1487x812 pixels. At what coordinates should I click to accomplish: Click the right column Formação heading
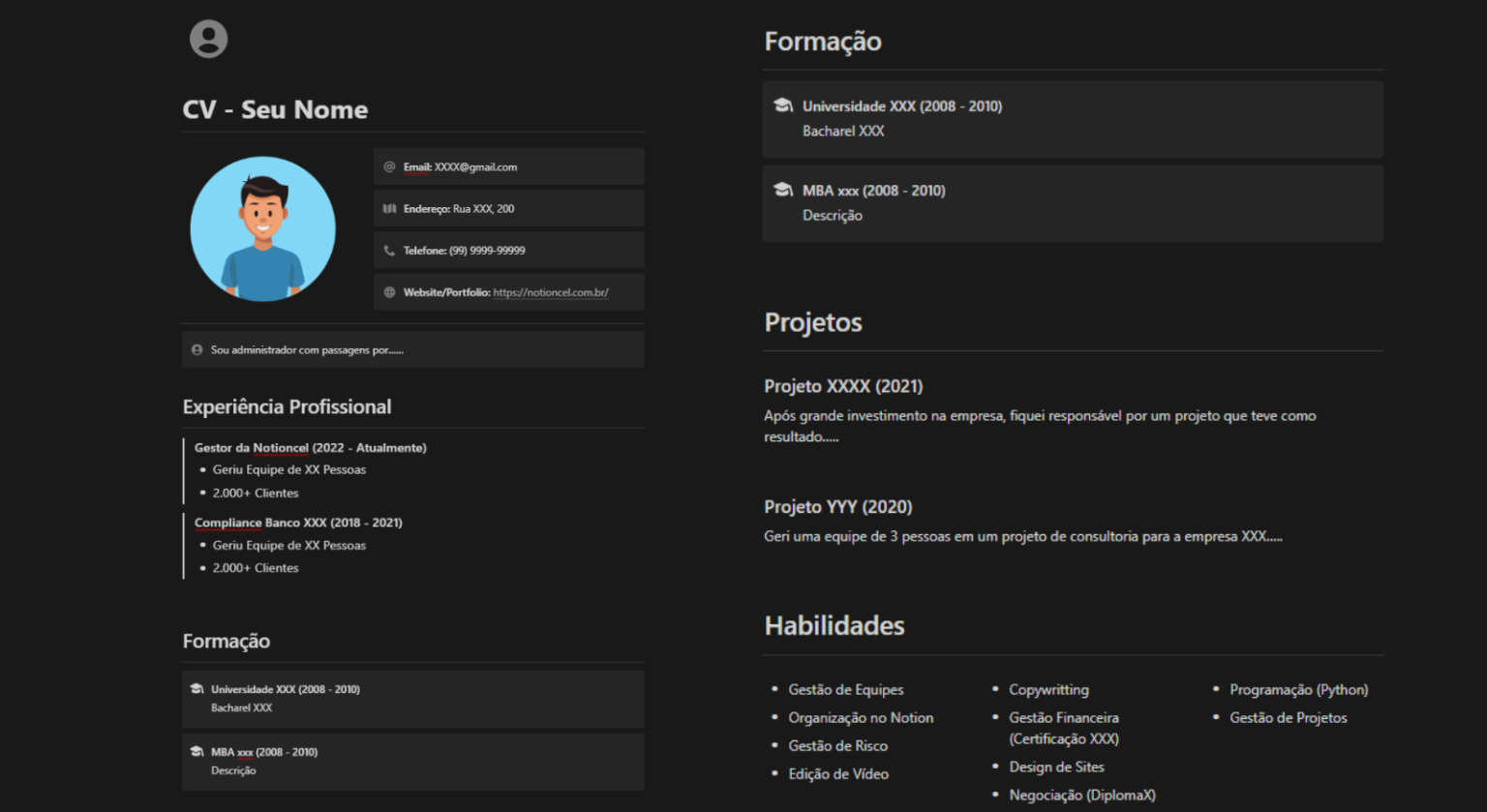tap(823, 42)
